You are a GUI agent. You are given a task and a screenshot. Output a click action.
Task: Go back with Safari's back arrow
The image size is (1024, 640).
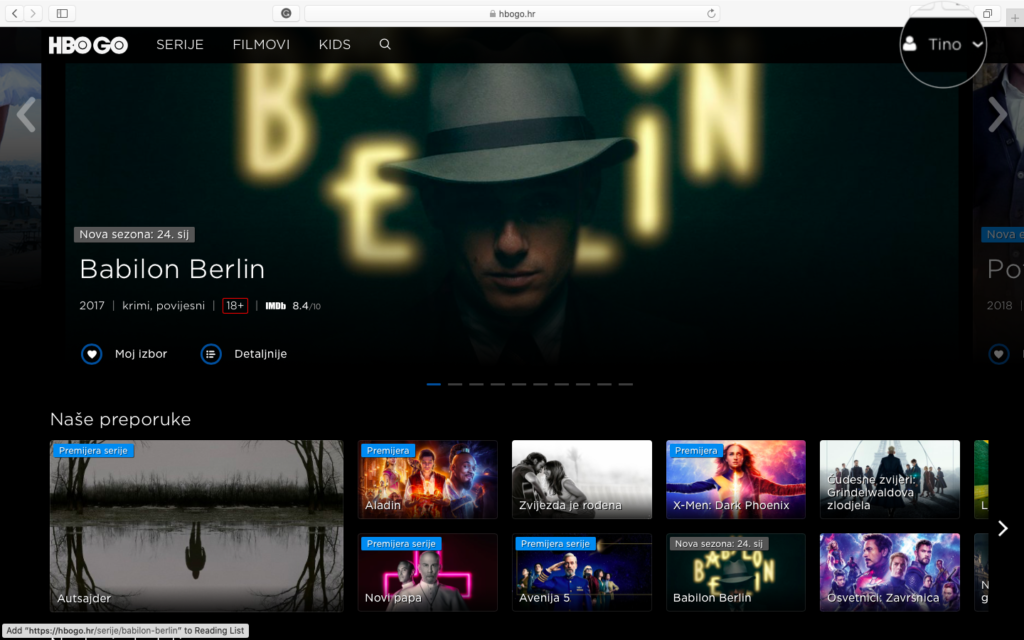click(15, 13)
